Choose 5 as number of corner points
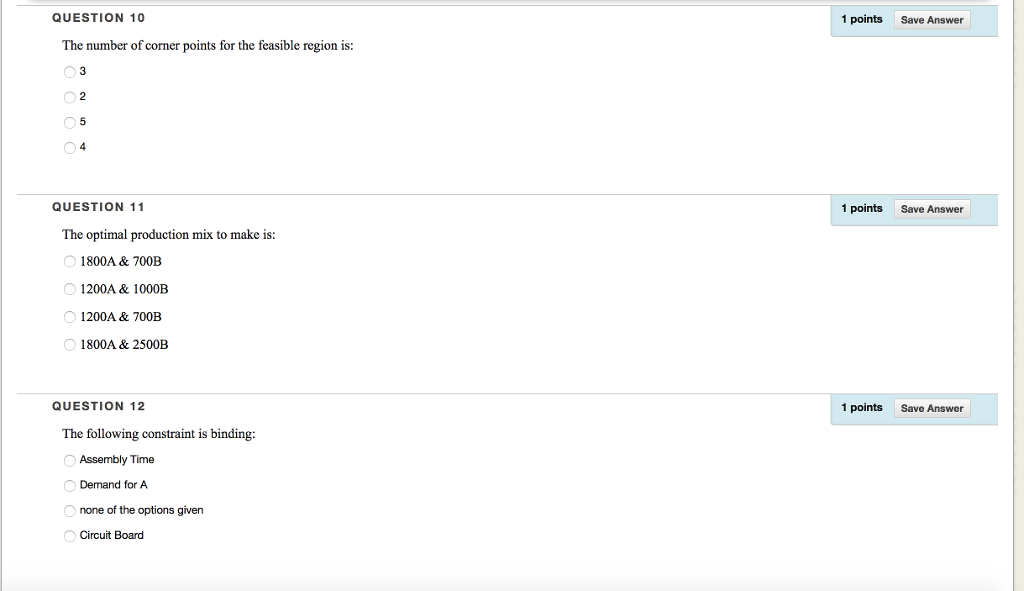This screenshot has height=591, width=1024. tap(69, 123)
